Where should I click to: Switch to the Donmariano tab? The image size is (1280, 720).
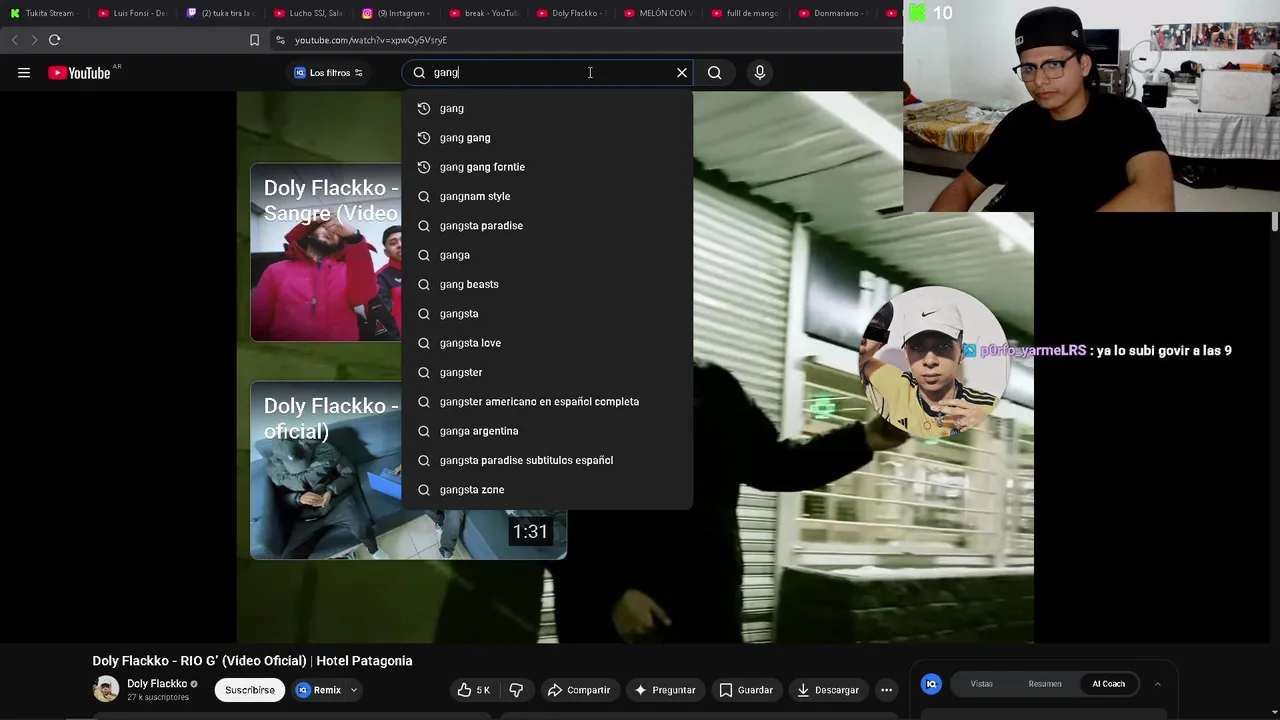click(834, 13)
